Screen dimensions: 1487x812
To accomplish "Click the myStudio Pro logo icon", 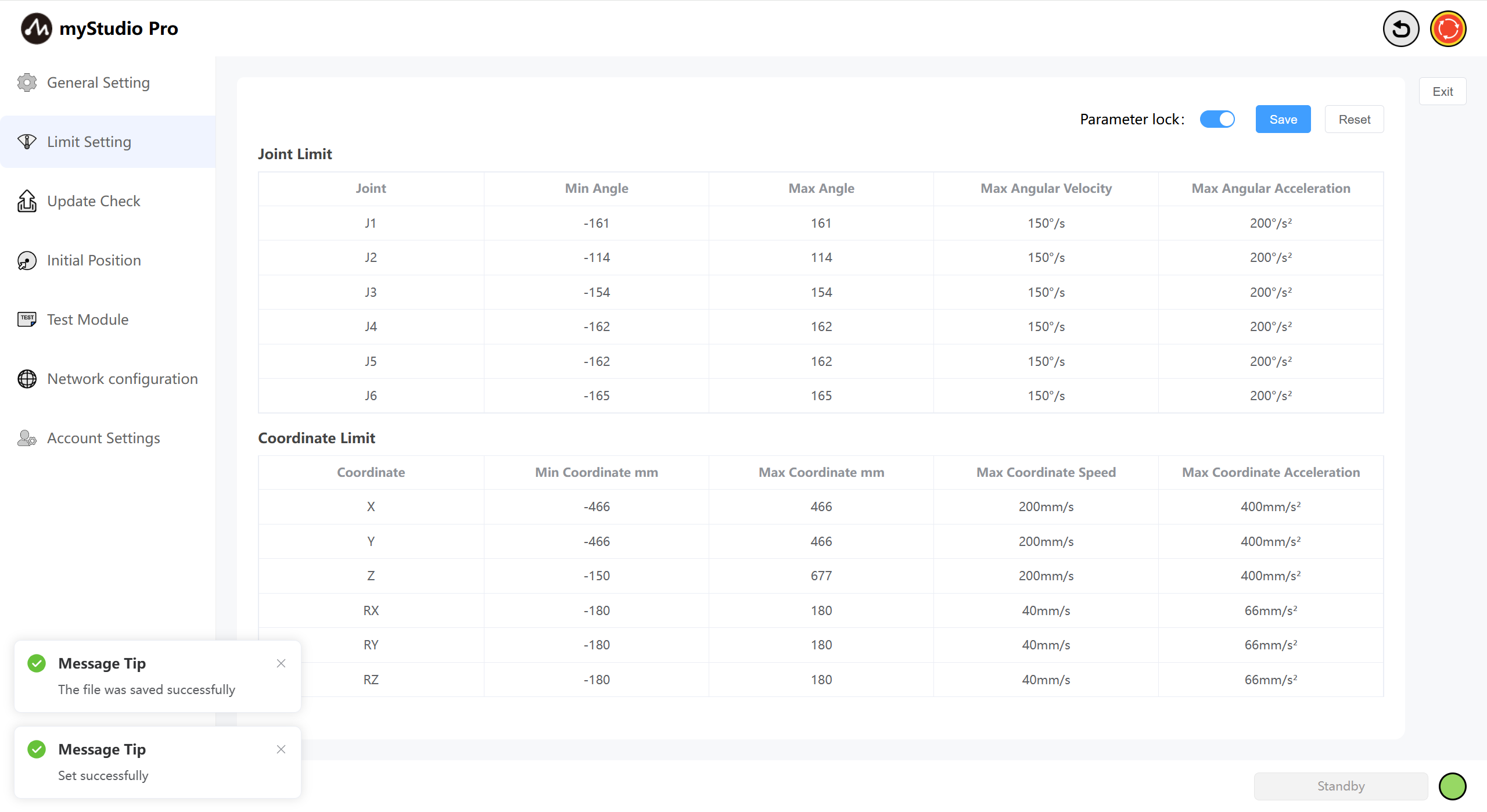I will (36, 28).
